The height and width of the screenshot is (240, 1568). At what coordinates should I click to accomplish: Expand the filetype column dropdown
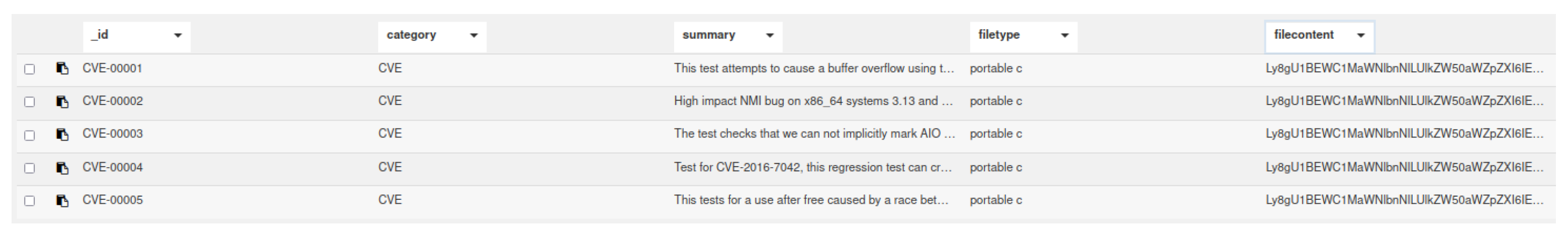click(x=1065, y=35)
